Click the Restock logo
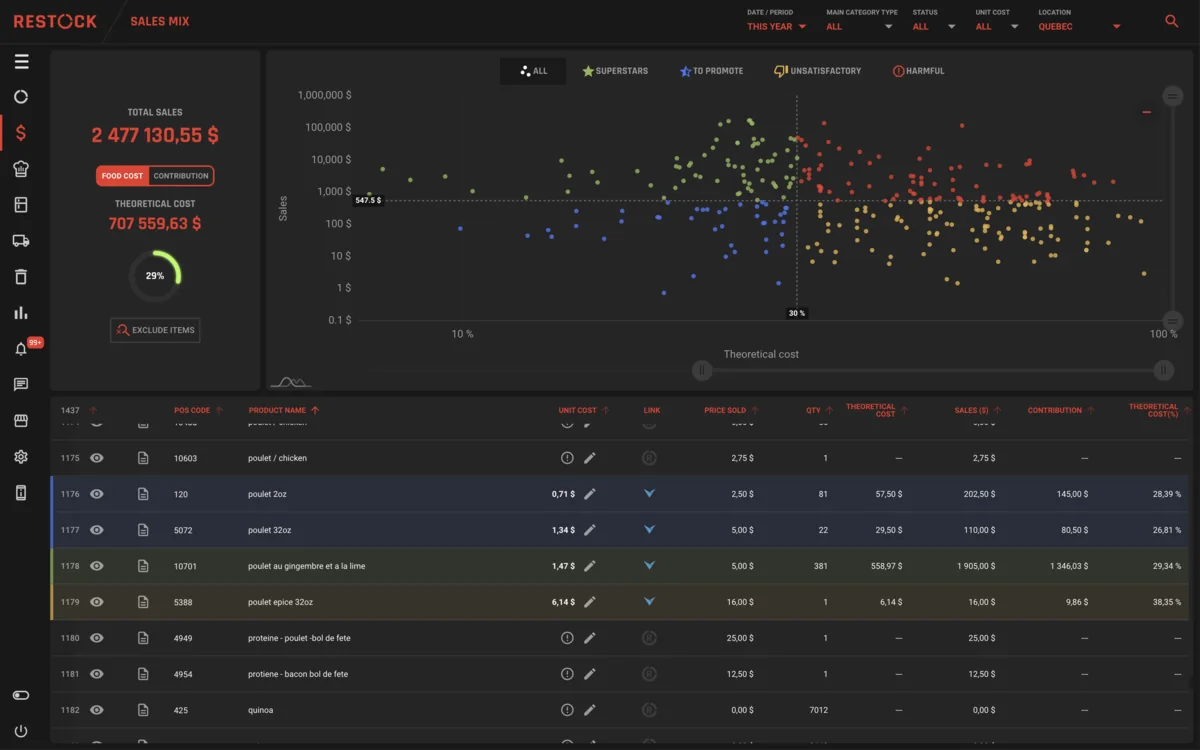 (55, 21)
